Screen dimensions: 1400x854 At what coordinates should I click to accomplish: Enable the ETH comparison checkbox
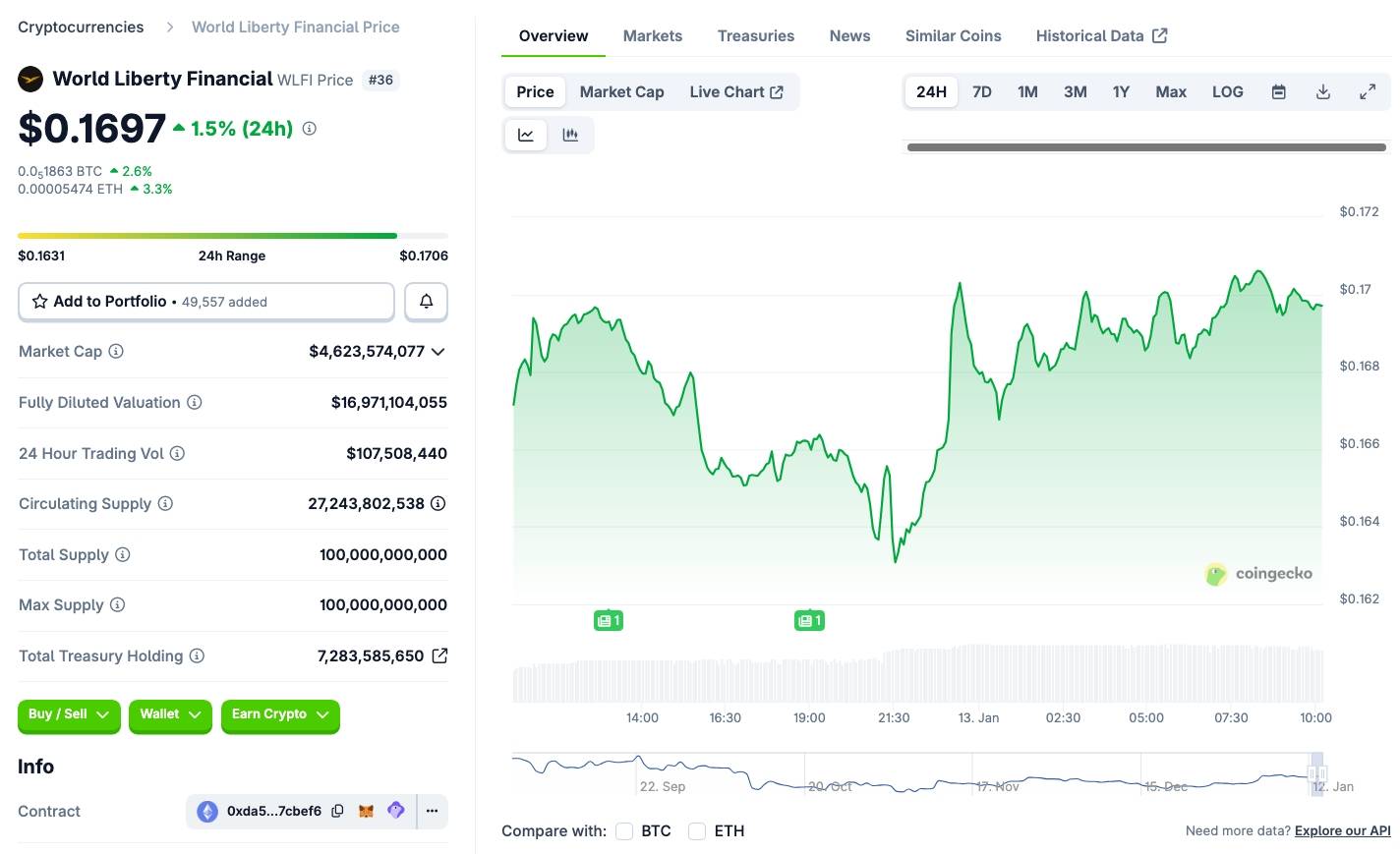click(x=697, y=831)
